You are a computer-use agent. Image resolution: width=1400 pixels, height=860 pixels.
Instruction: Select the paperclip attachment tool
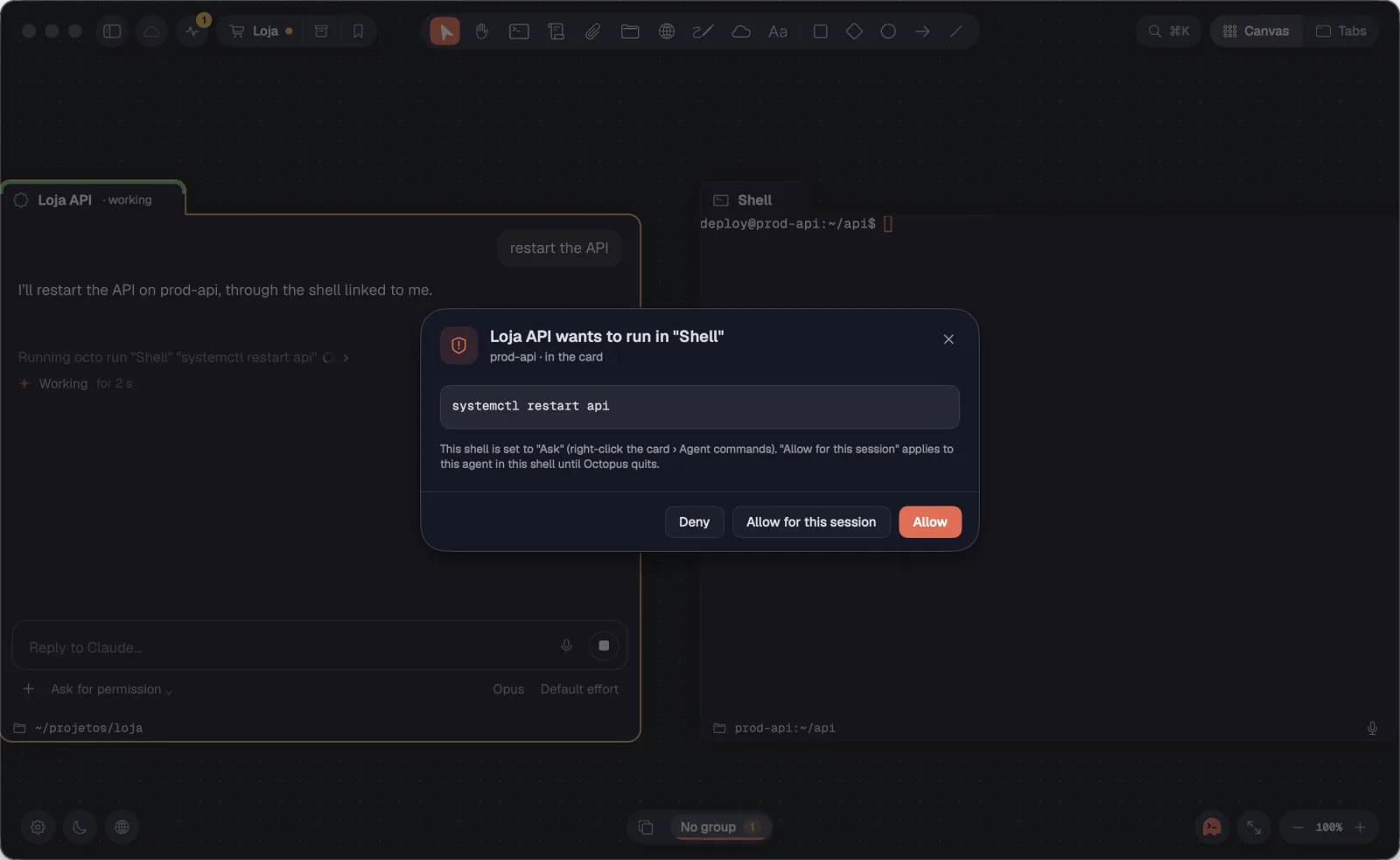coord(592,31)
